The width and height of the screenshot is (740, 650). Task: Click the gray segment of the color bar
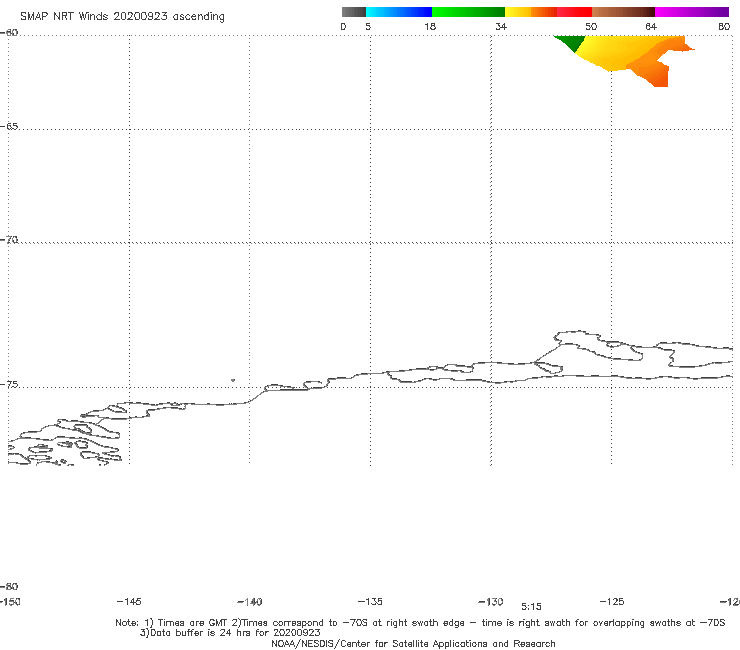(x=353, y=12)
